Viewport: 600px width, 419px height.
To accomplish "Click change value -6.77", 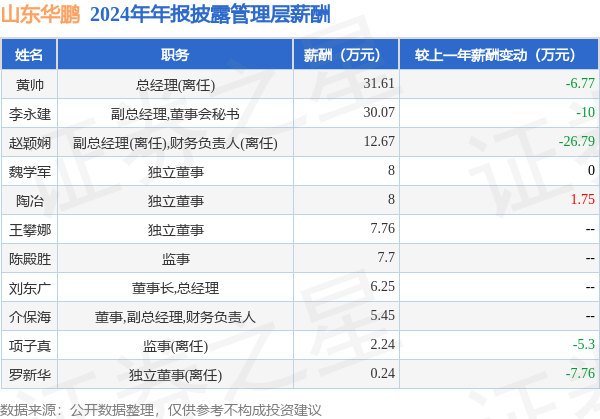I will [x=580, y=83].
